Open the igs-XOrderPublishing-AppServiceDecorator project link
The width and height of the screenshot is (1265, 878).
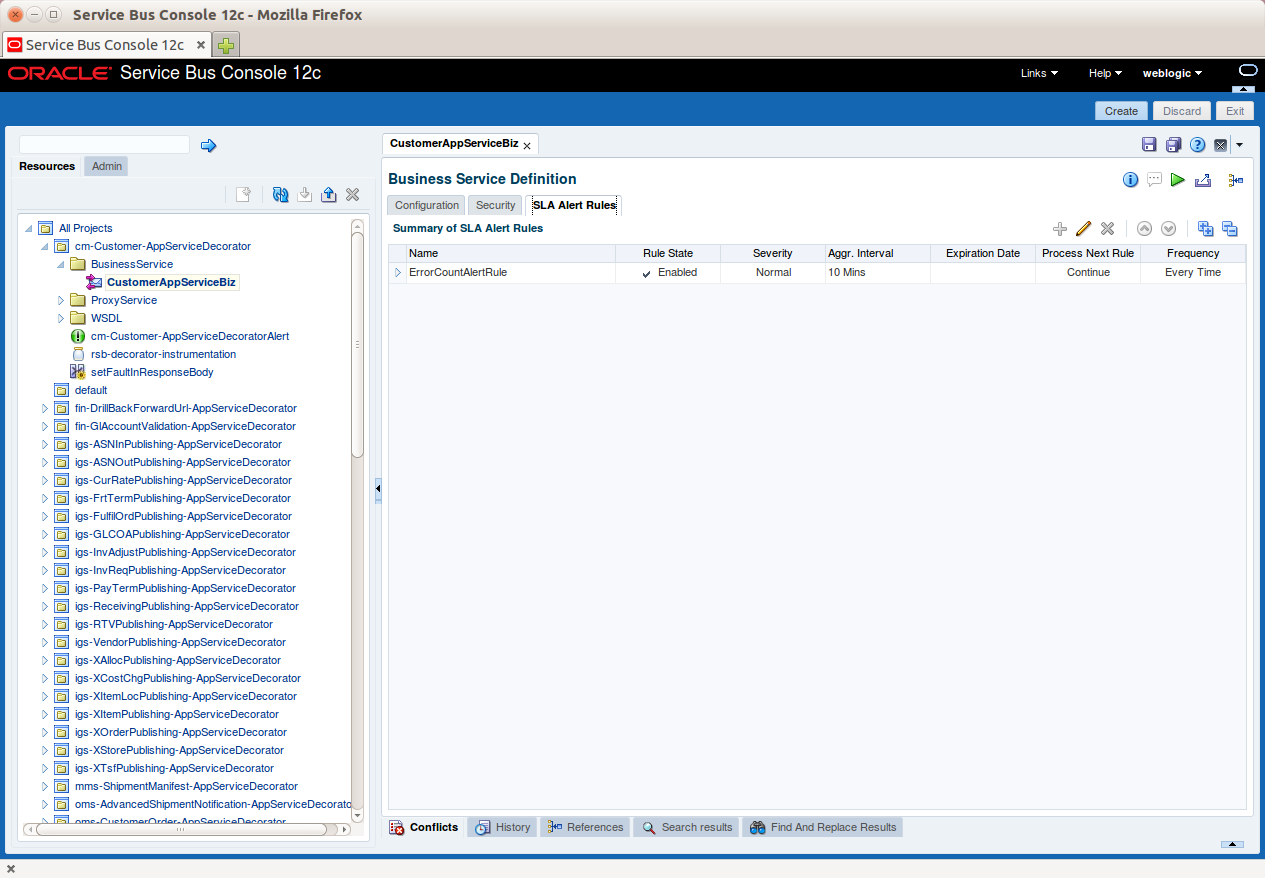181,732
